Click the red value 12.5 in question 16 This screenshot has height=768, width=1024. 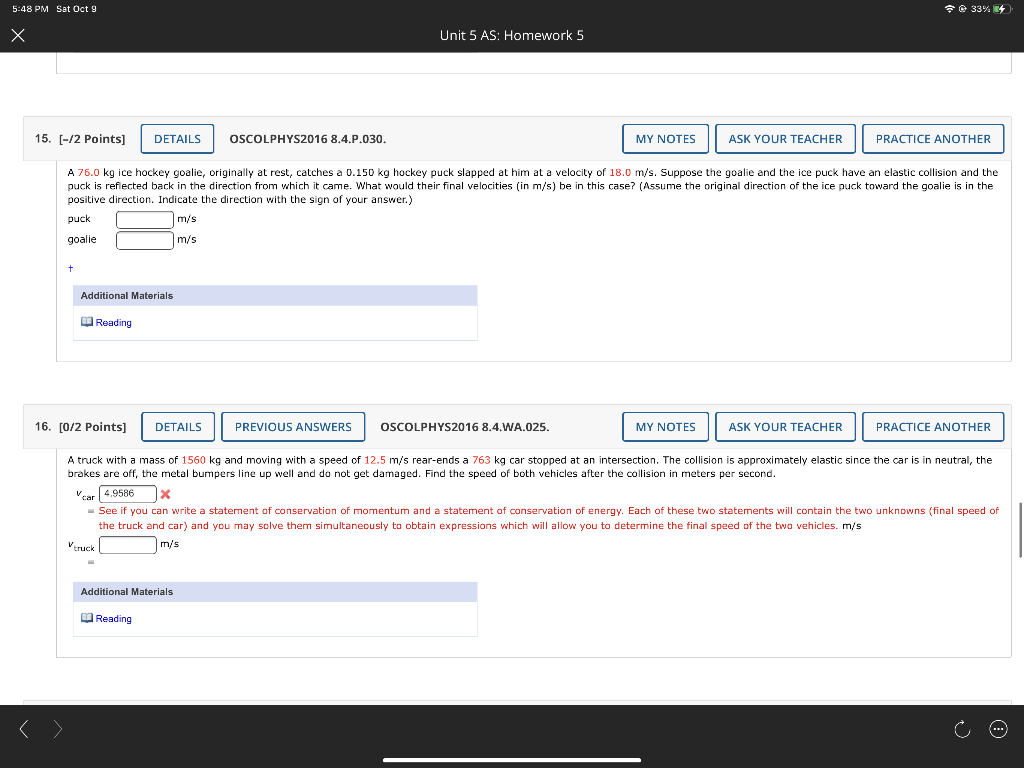(x=375, y=460)
